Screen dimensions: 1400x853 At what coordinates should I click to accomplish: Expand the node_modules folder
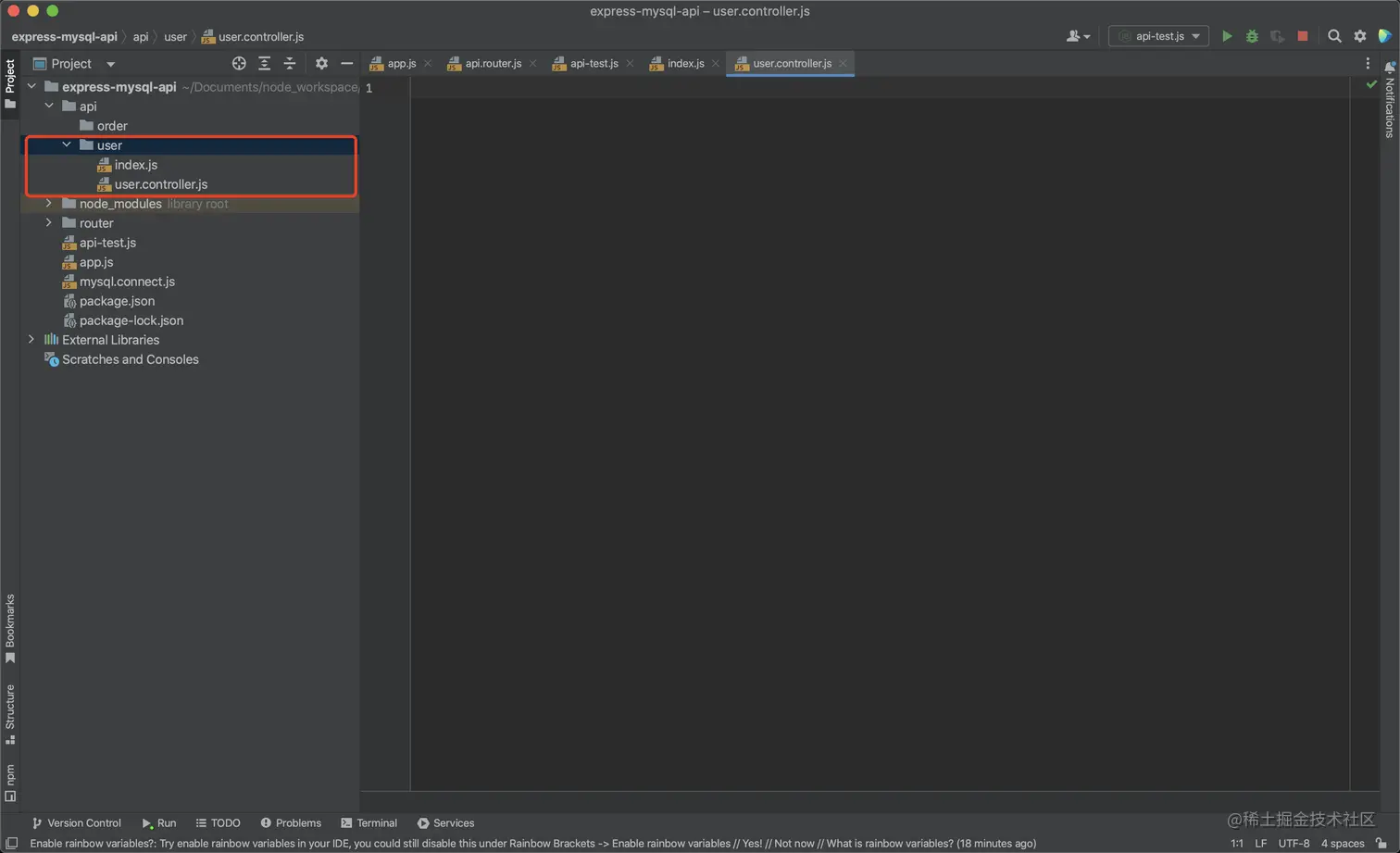tap(49, 203)
